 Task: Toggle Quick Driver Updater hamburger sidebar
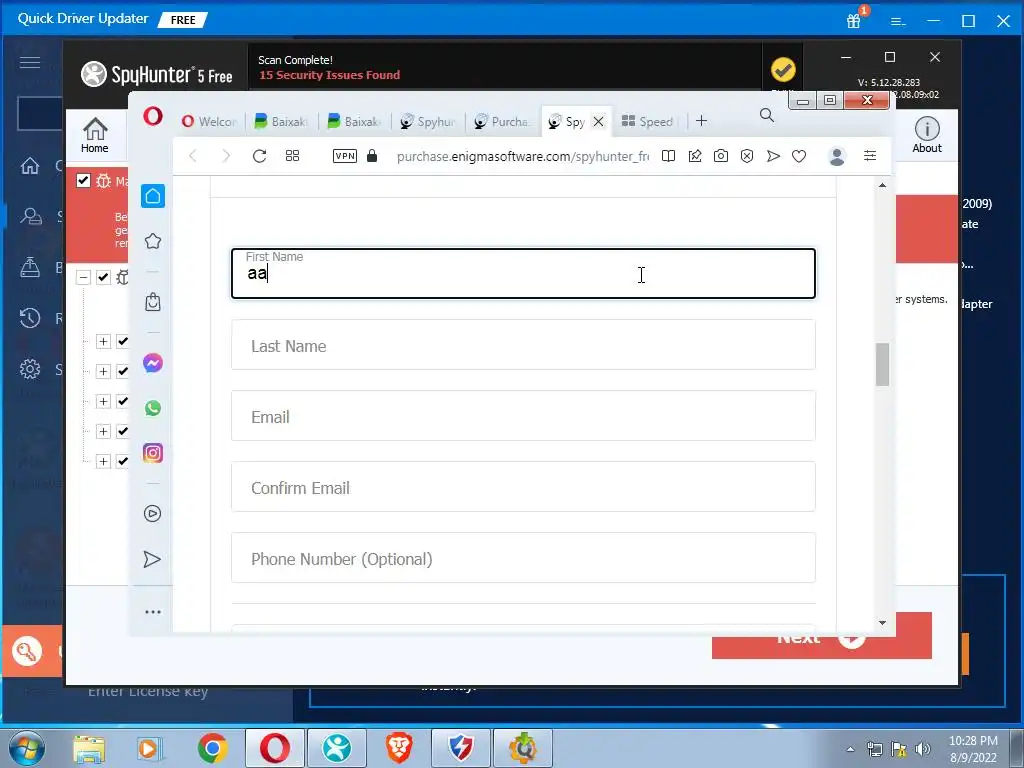(x=29, y=62)
